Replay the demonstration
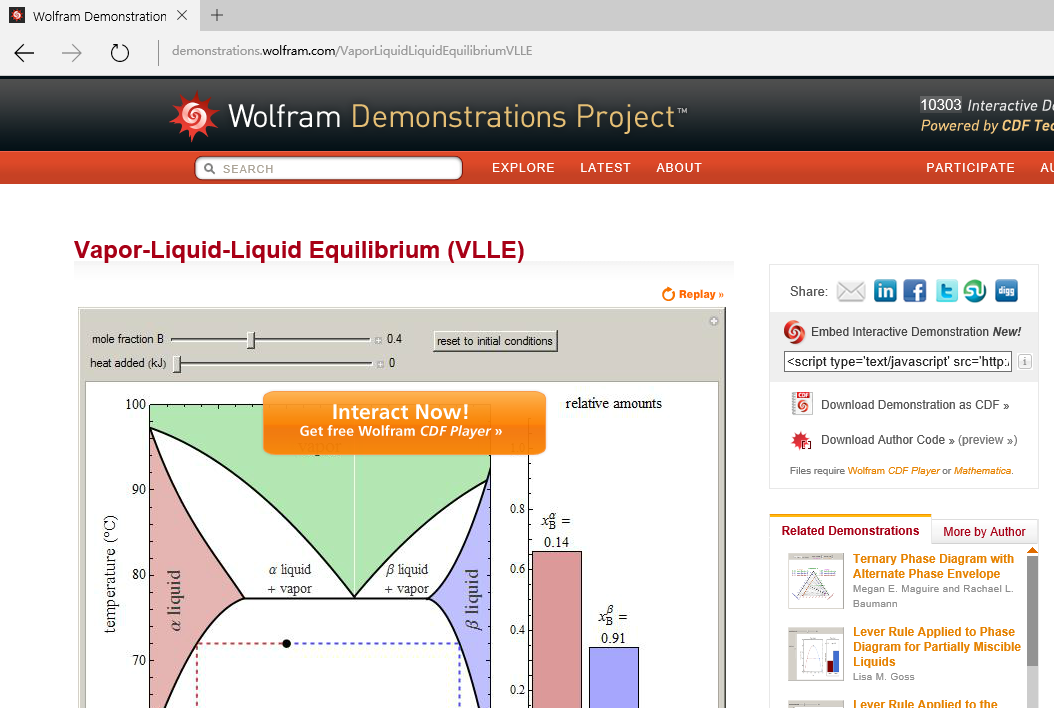Image resolution: width=1054 pixels, height=708 pixels. point(693,294)
